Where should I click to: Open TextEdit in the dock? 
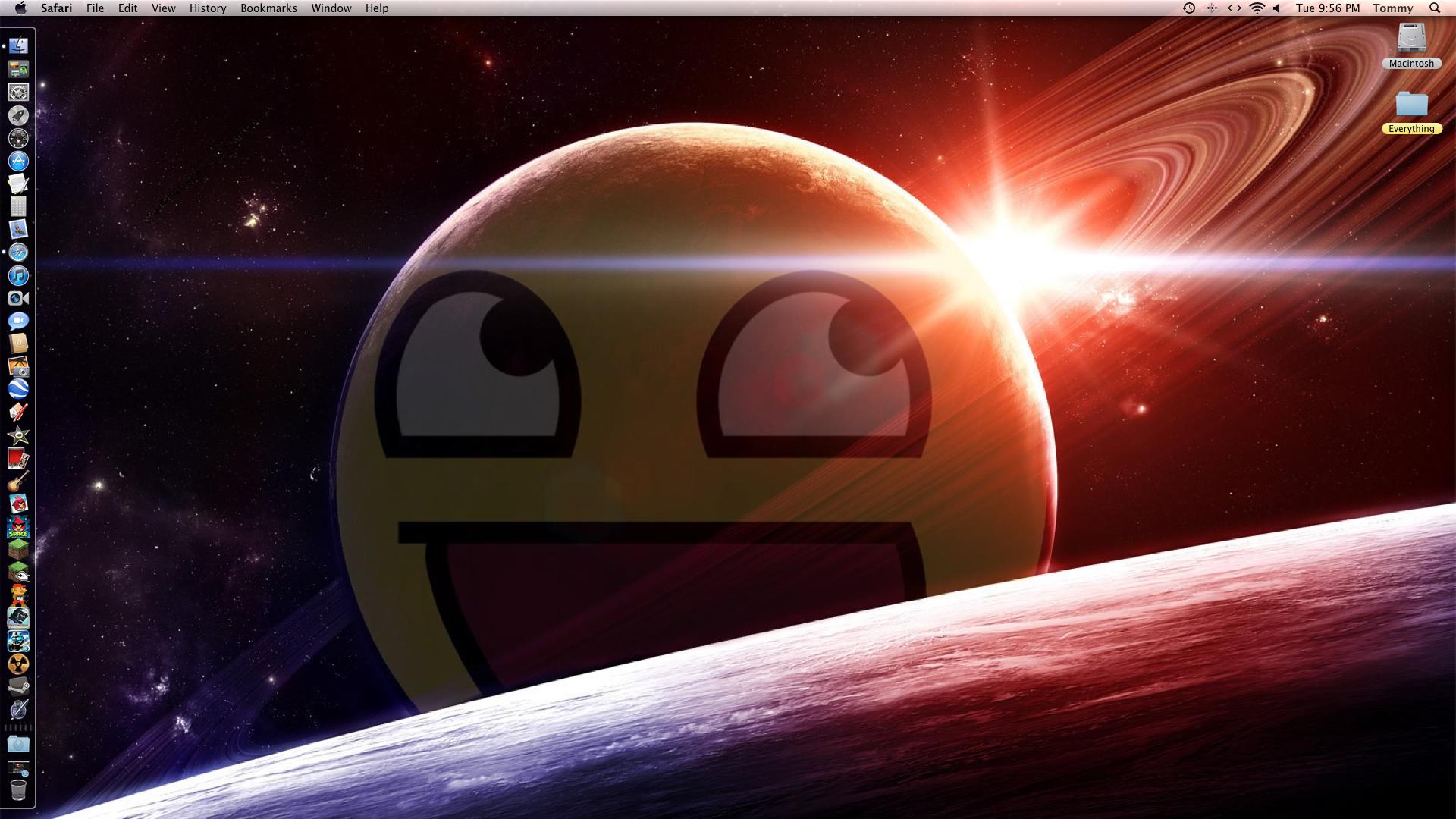[x=18, y=184]
